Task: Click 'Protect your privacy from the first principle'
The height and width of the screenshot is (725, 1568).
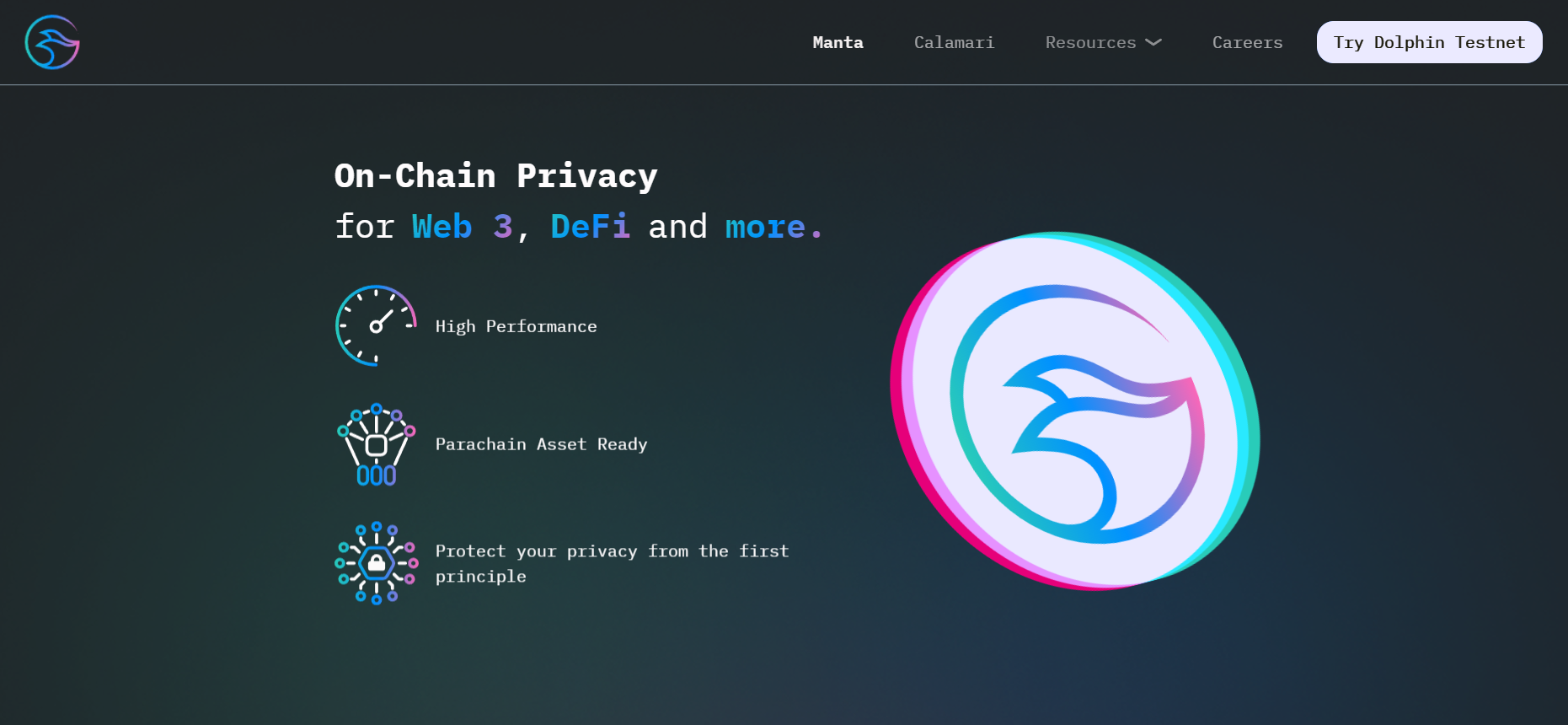Action: (x=612, y=563)
